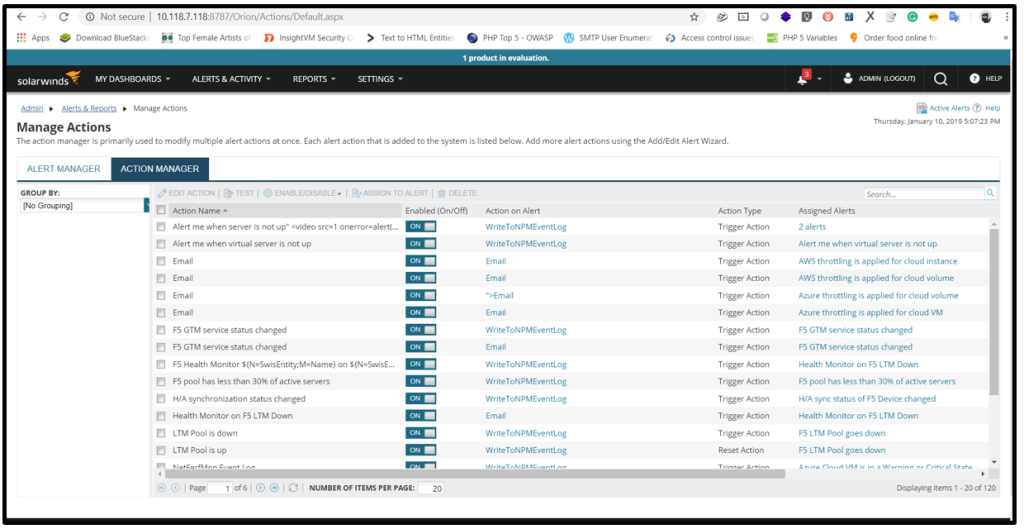Select Action Manager tab
The image size is (1024, 529).
click(x=160, y=168)
